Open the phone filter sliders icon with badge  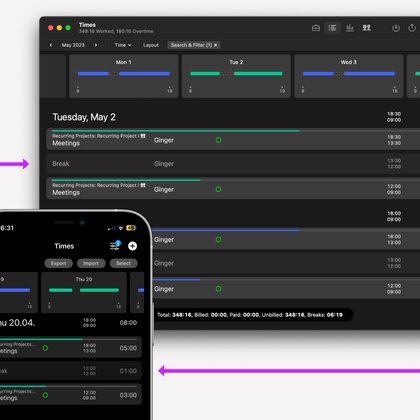tap(115, 246)
